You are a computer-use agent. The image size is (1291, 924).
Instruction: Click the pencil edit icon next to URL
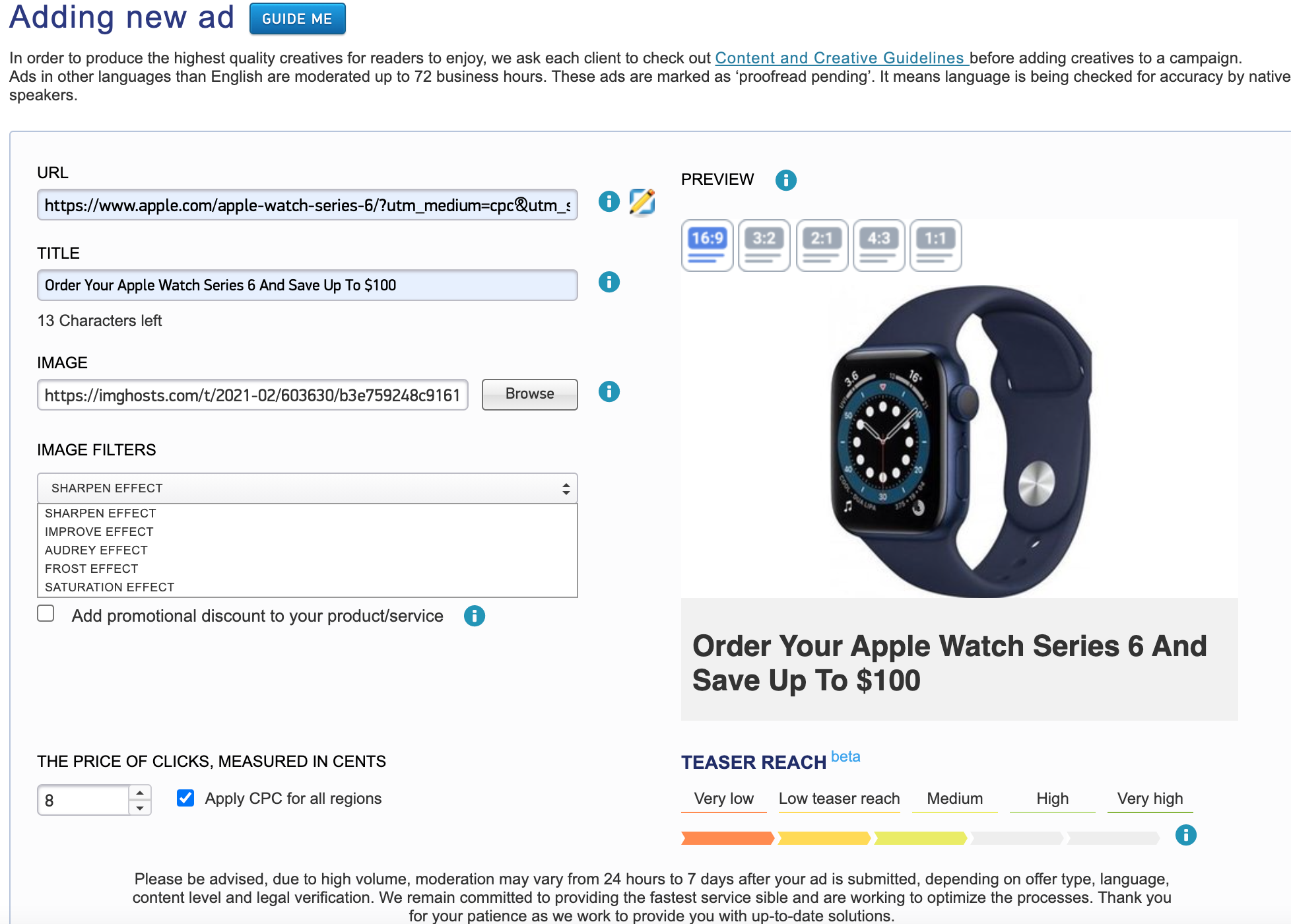(642, 202)
